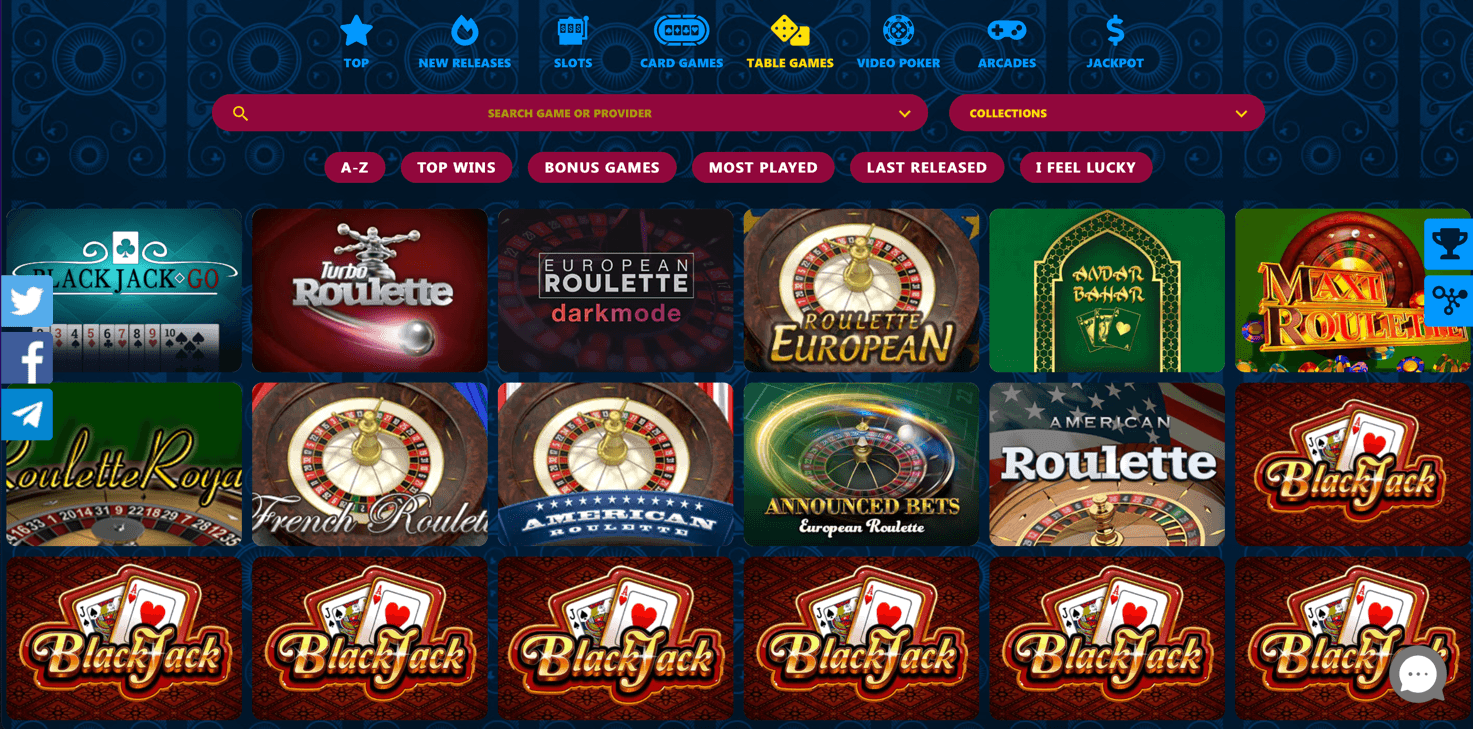Open the Slots machine icon
Screen dimensions: 1473x729
[x=573, y=30]
